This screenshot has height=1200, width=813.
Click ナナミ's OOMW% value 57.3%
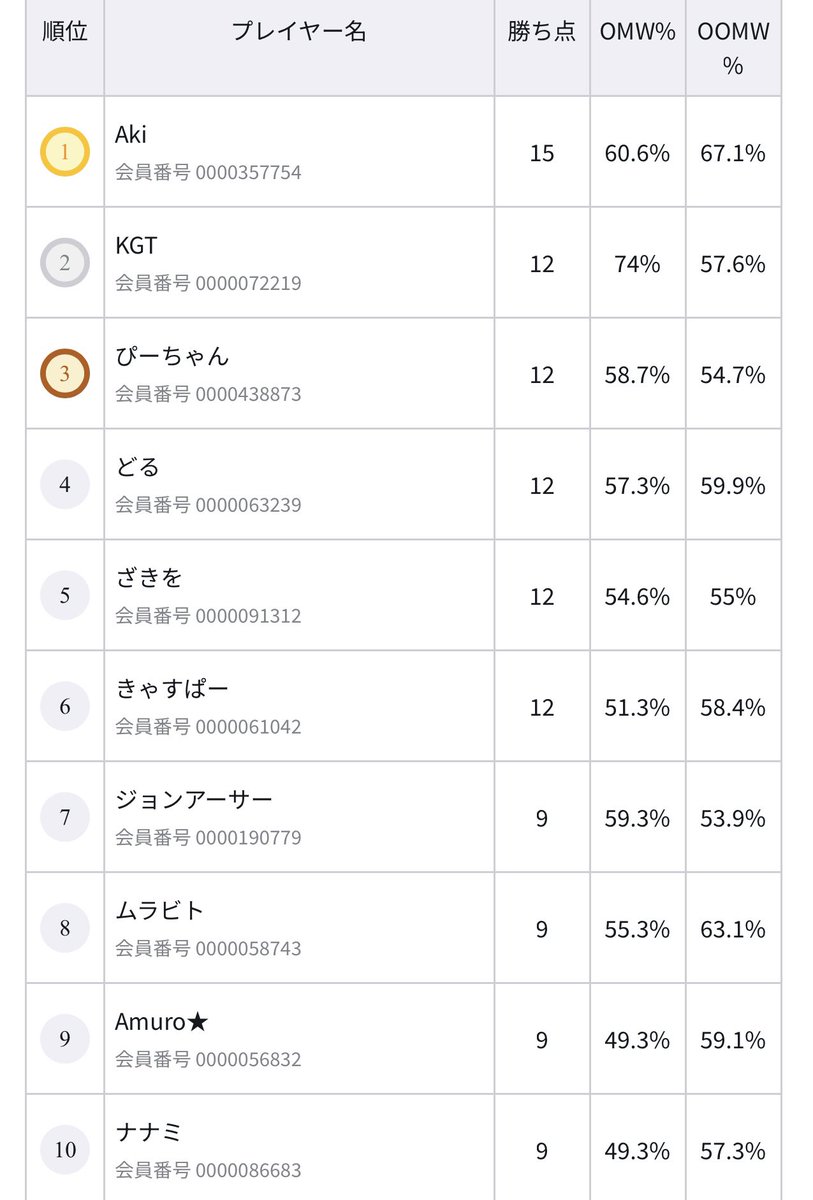point(733,1151)
